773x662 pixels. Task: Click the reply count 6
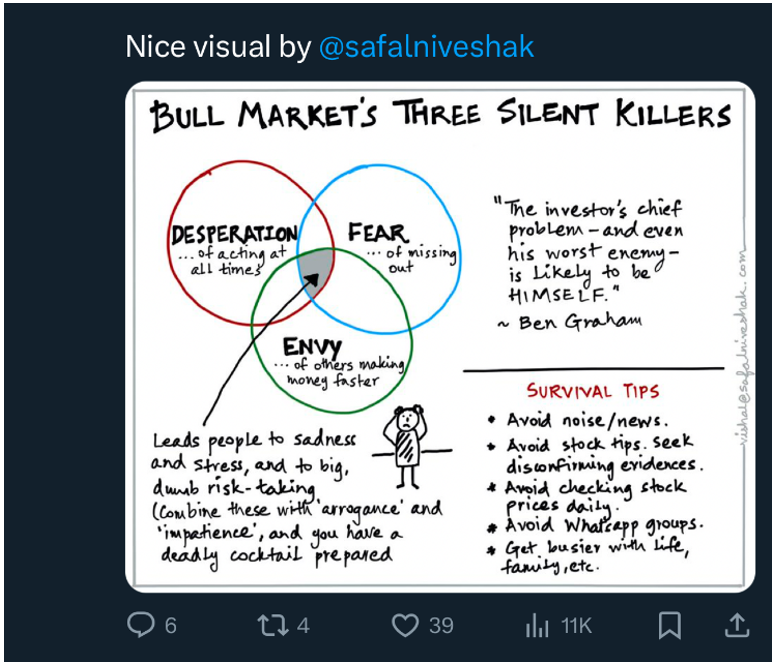(x=170, y=626)
